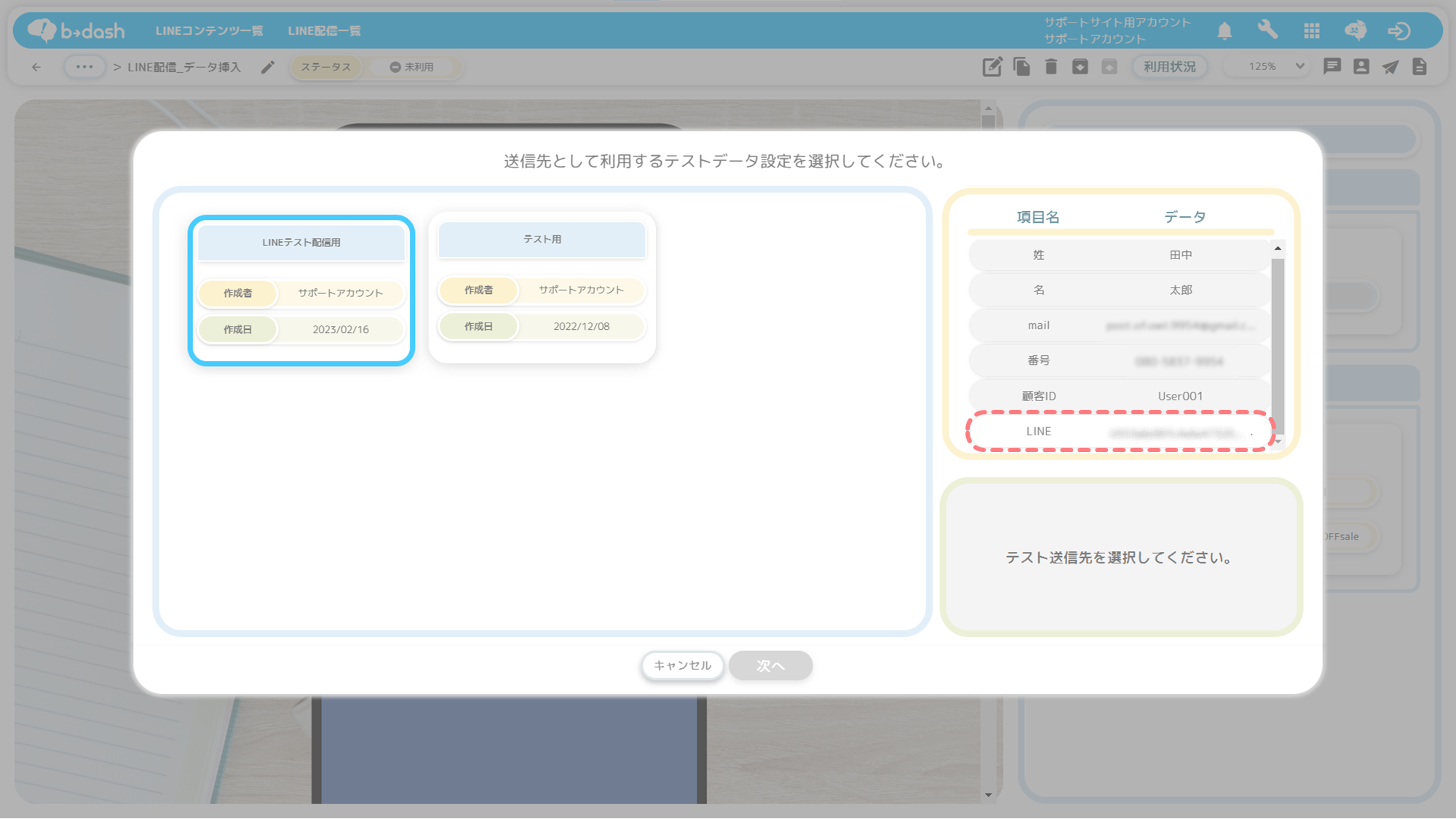Click the edit note icon in toolbar

992,67
